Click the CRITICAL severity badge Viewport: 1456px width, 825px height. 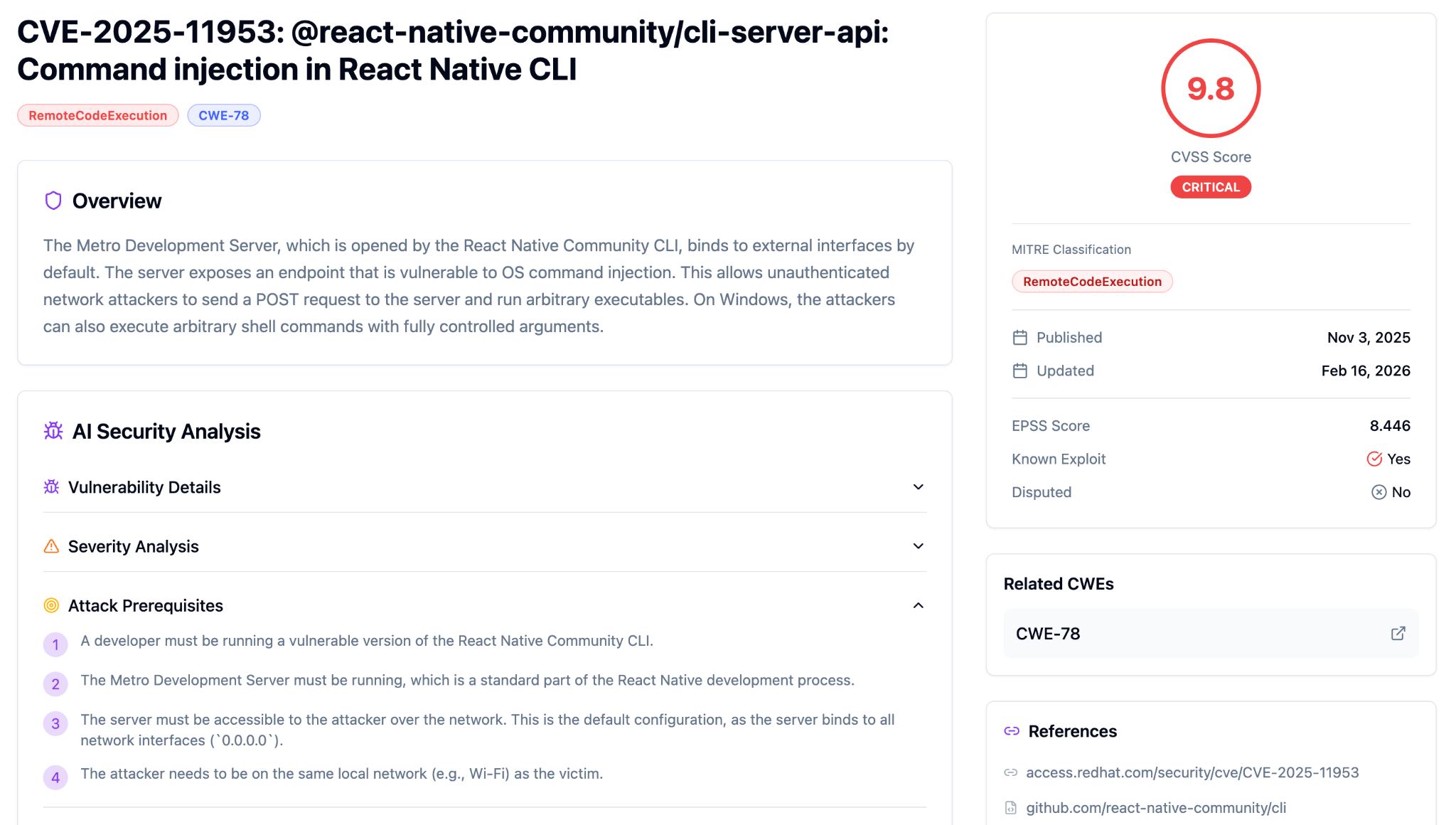pyautogui.click(x=1211, y=186)
